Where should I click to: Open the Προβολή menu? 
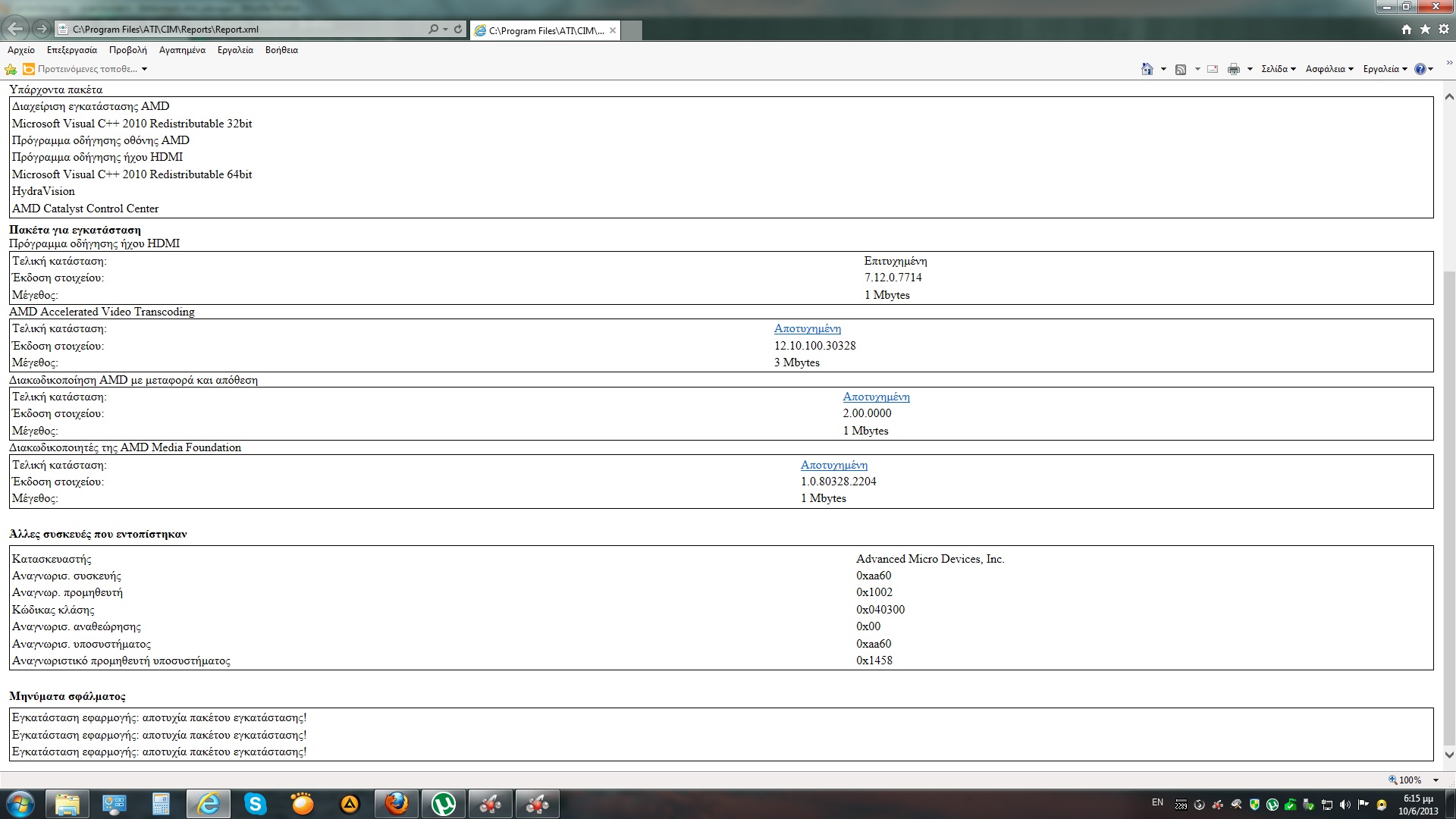point(128,50)
